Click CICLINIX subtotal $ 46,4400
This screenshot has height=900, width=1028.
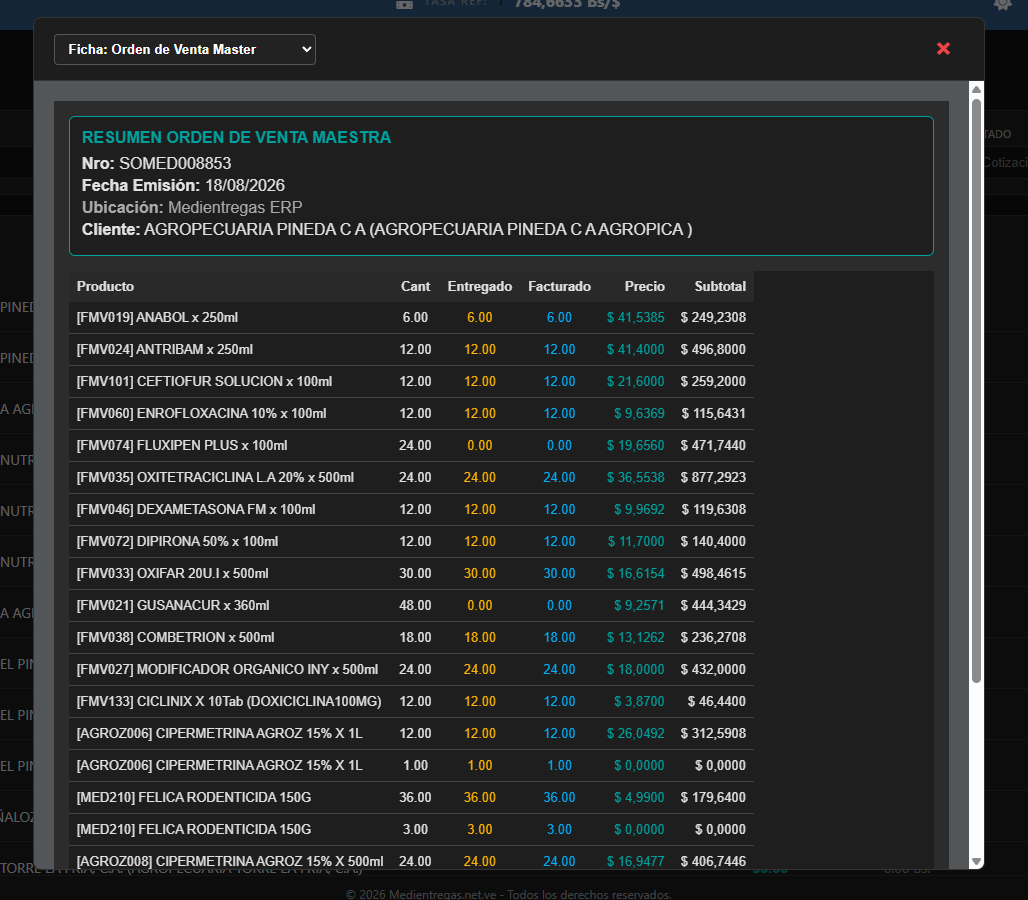tap(717, 701)
